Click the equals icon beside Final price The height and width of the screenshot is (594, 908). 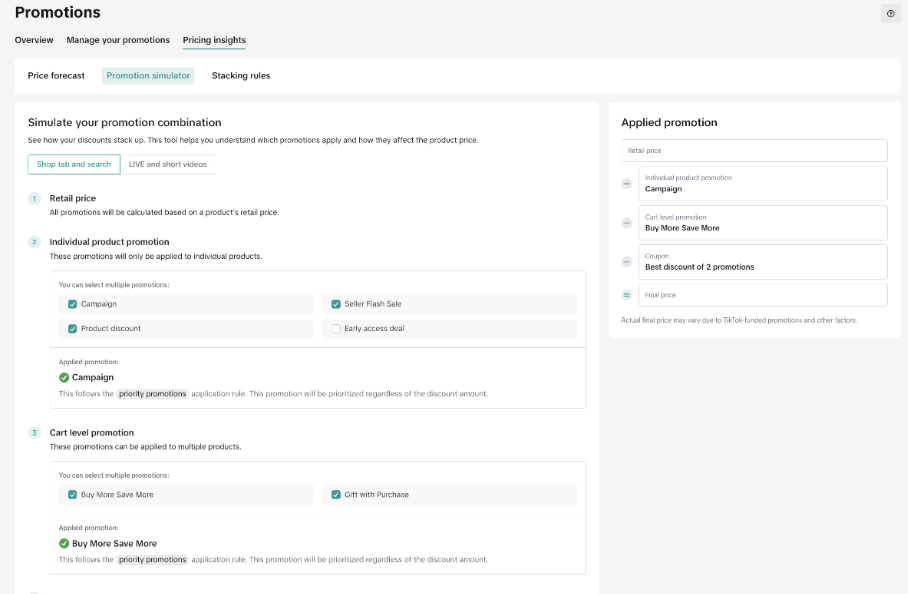tap(627, 295)
